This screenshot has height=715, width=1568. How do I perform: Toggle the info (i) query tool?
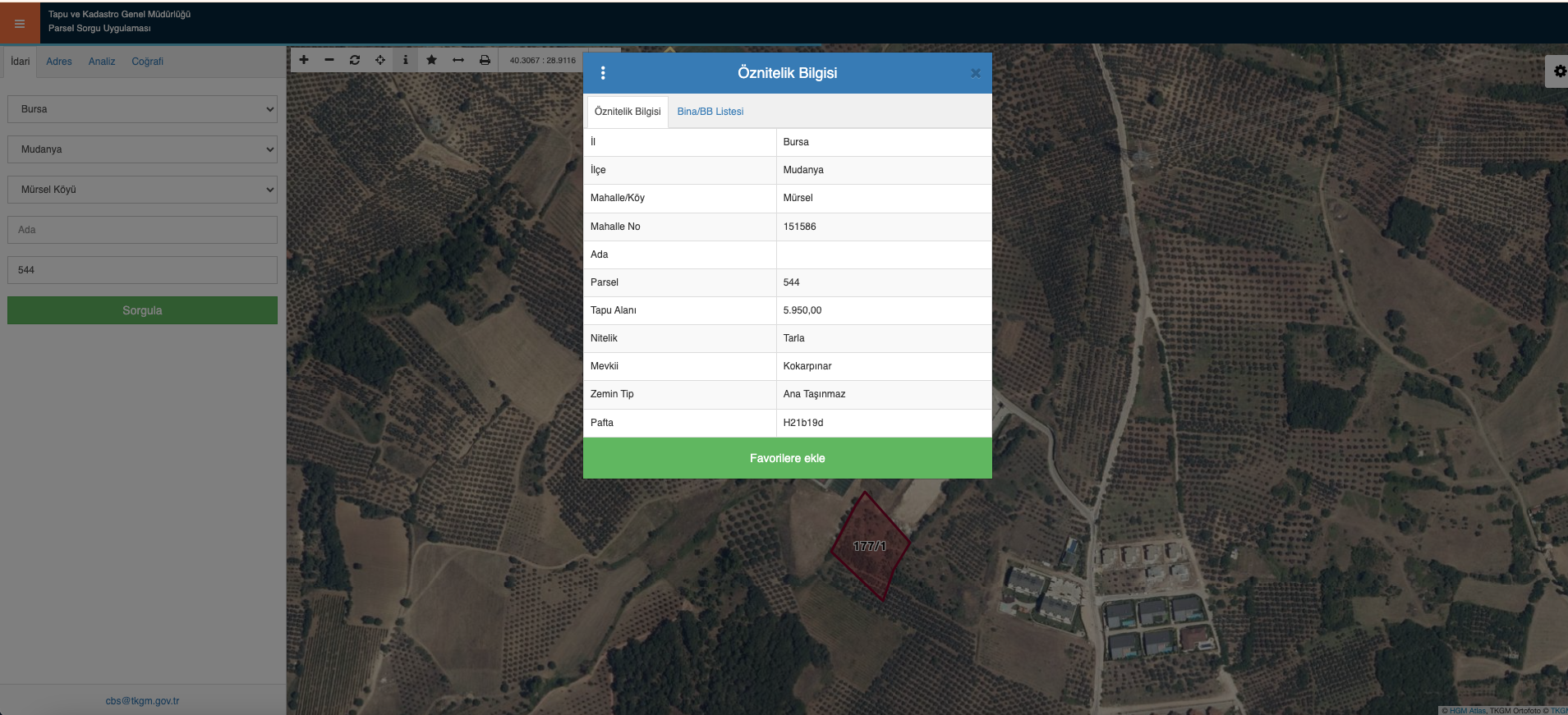point(406,60)
